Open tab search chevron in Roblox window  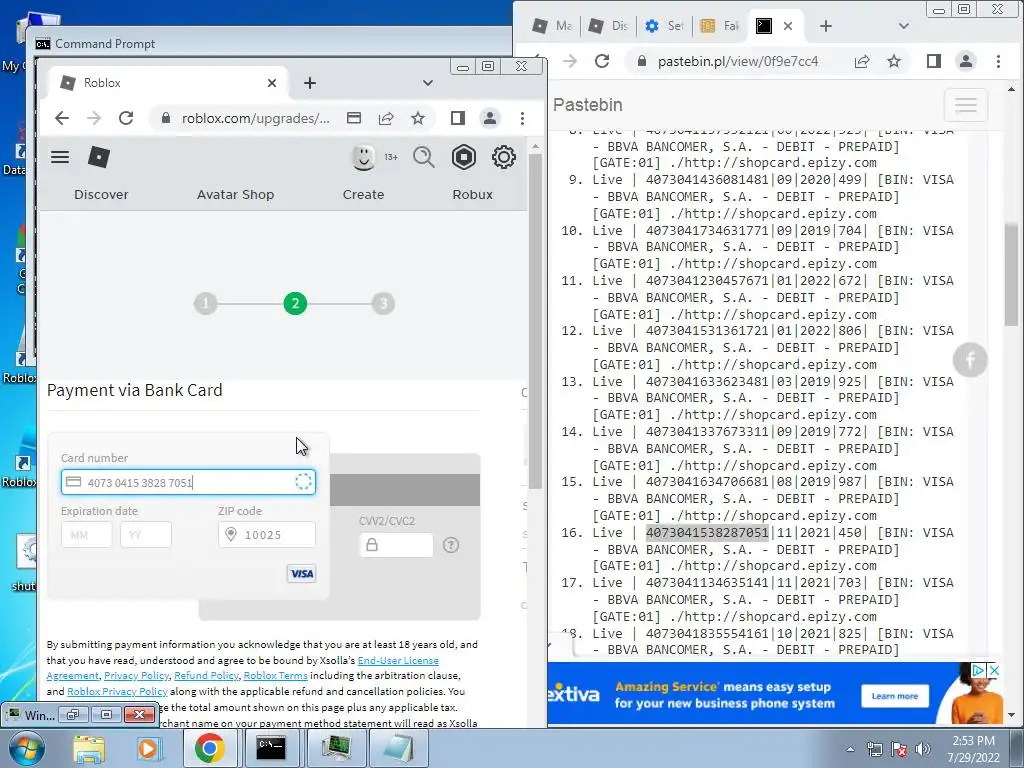428,83
